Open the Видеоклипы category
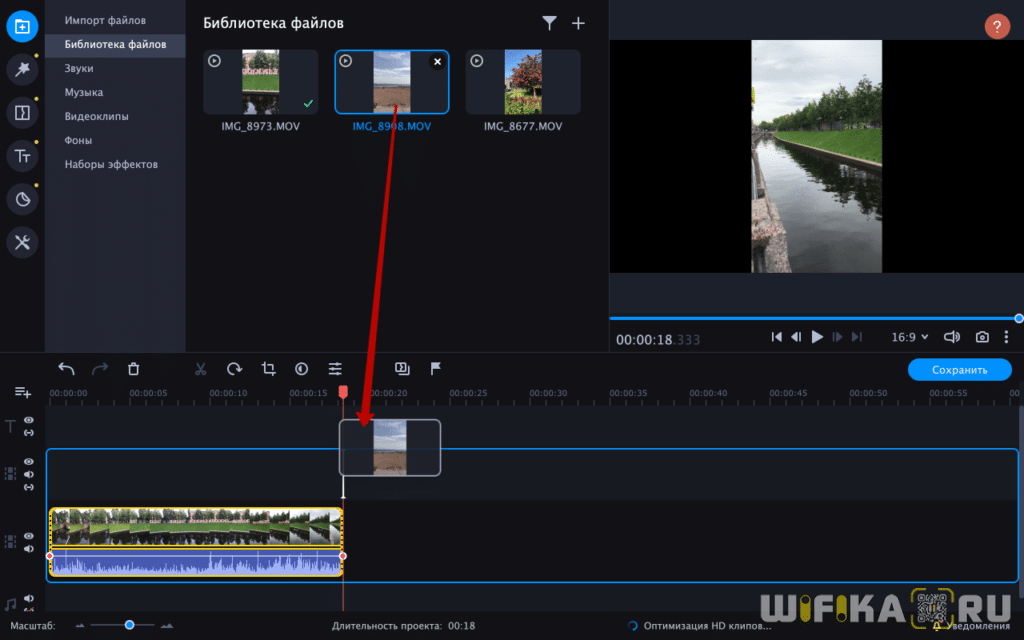Image resolution: width=1024 pixels, height=640 pixels. pyautogui.click(x=96, y=116)
